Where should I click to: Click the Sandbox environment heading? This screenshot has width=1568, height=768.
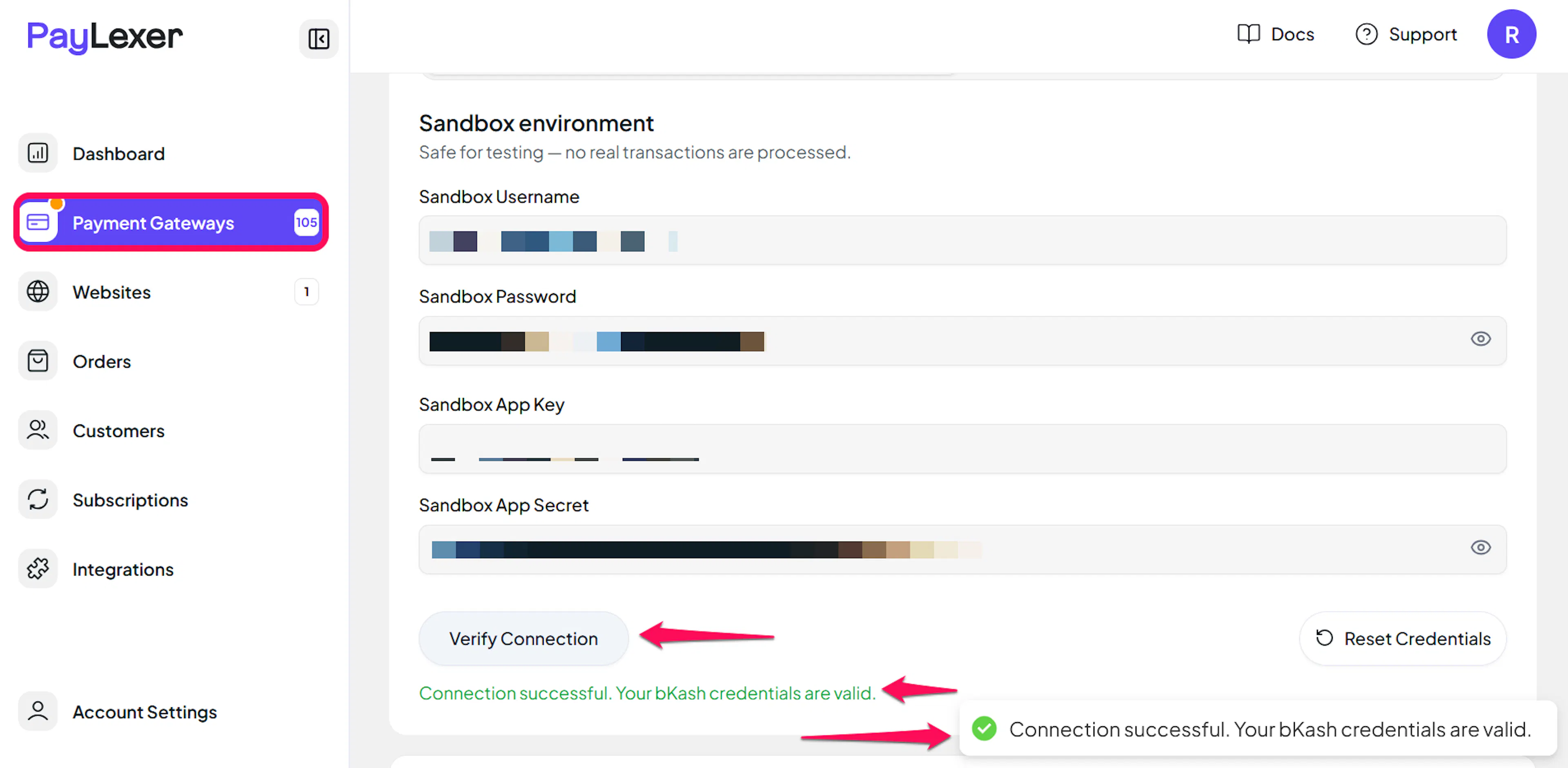(536, 124)
